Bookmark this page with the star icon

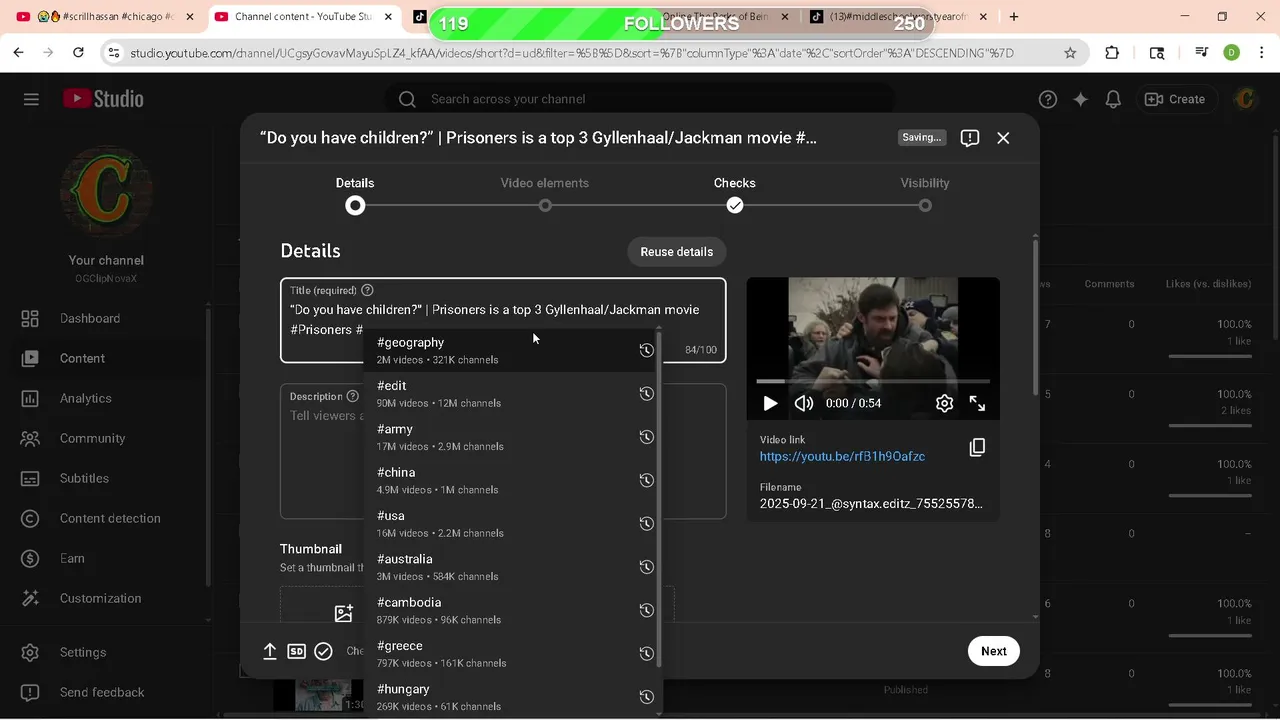point(1070,53)
